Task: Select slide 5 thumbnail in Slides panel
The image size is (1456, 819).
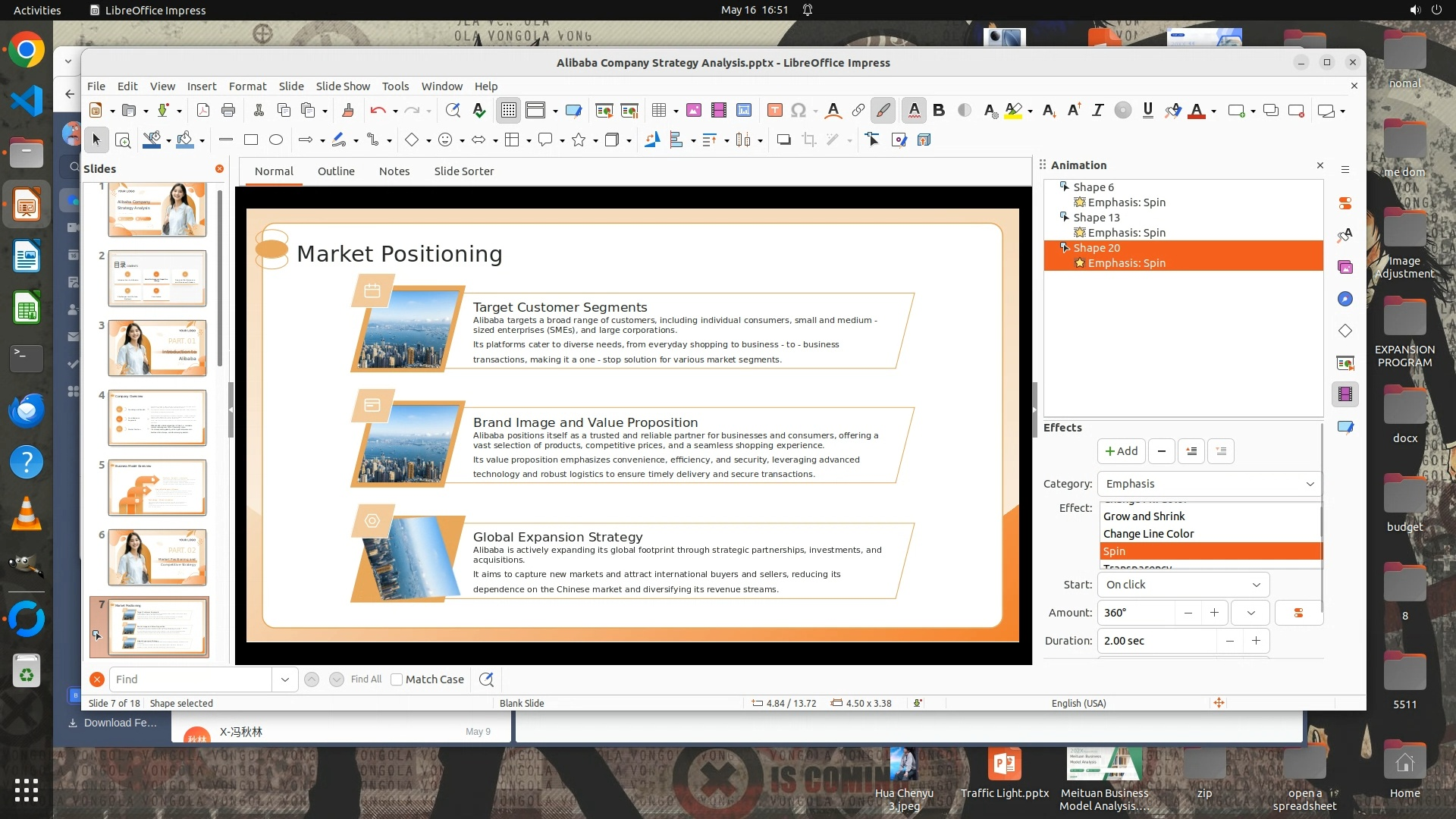Action: point(157,488)
